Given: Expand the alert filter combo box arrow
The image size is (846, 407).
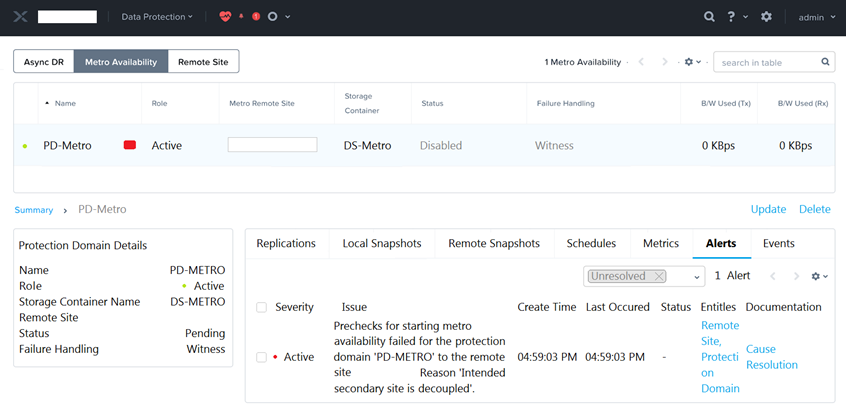Looking at the screenshot, I should [x=696, y=277].
